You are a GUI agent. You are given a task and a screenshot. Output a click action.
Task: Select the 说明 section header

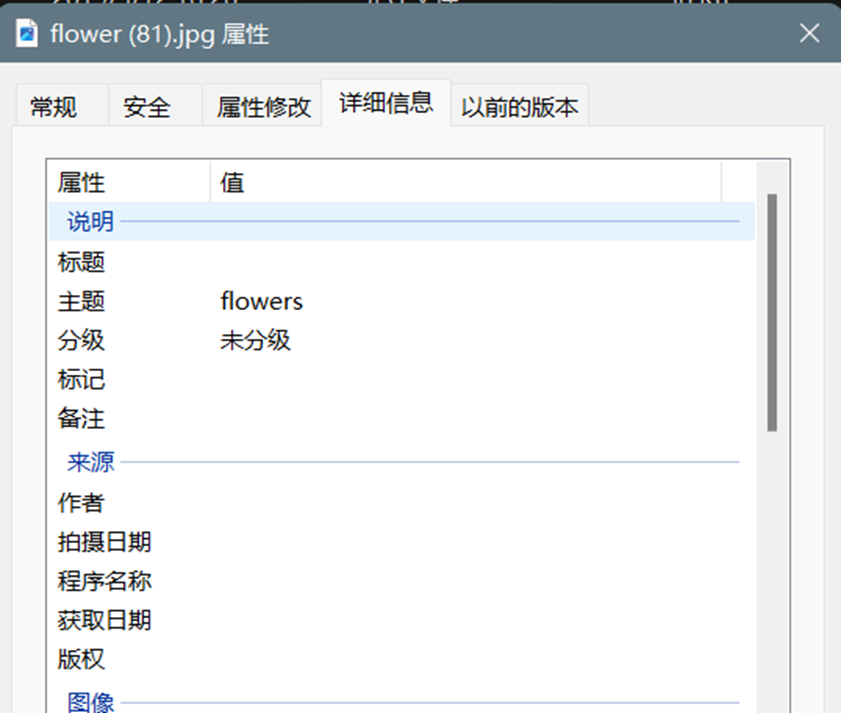(90, 222)
